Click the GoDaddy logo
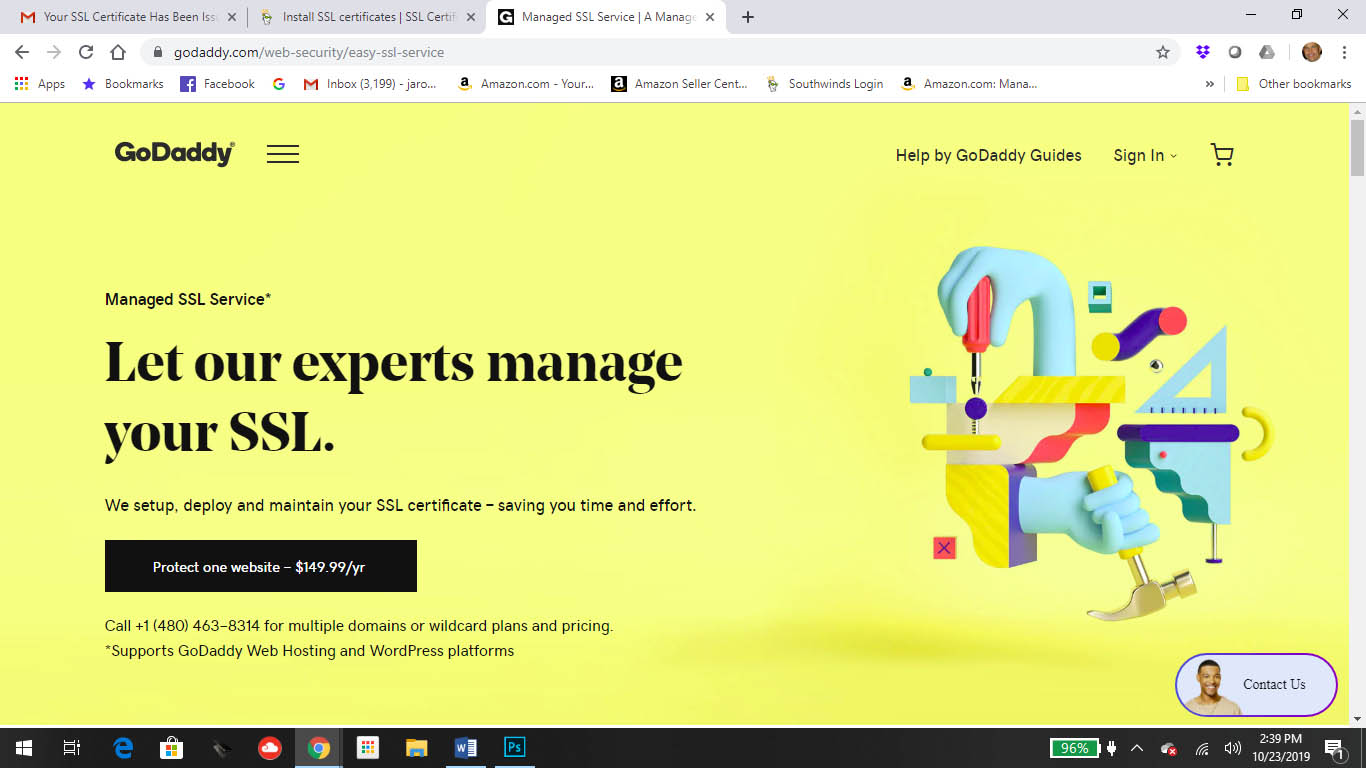The width and height of the screenshot is (1366, 768). click(x=174, y=153)
